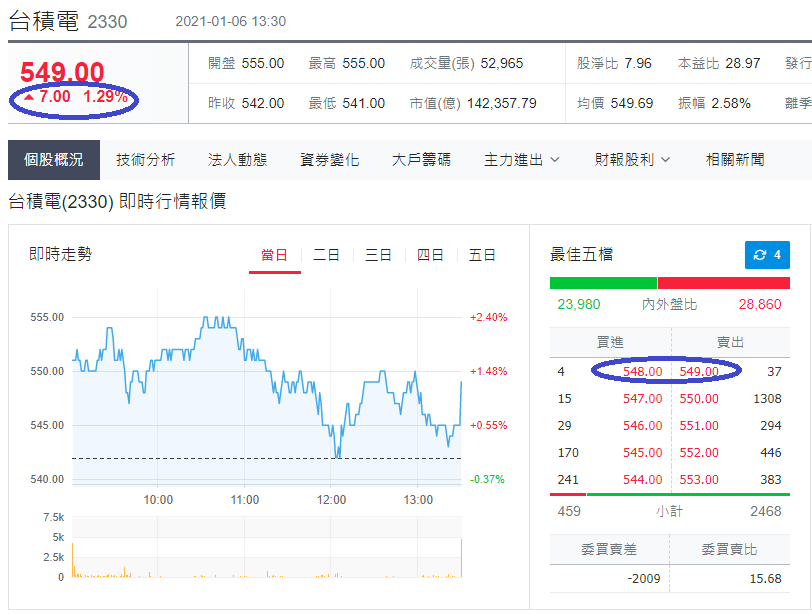Click the volume bar chart area

coord(267,547)
